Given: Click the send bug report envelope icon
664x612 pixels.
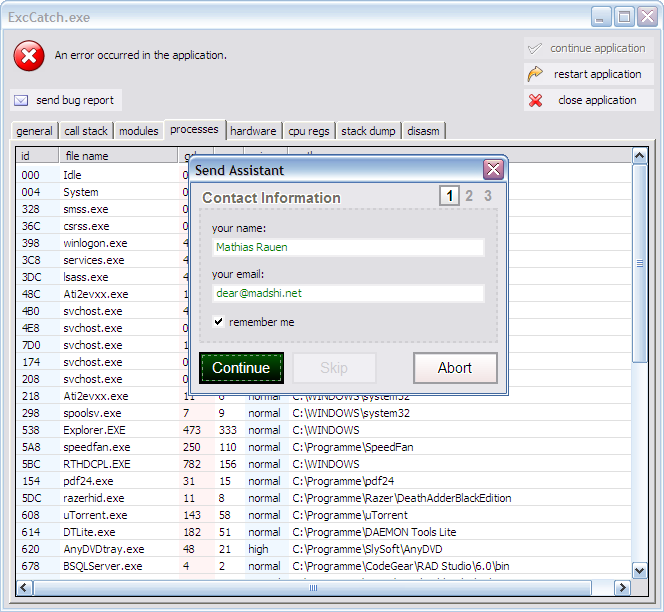Looking at the screenshot, I should pyautogui.click(x=21, y=100).
